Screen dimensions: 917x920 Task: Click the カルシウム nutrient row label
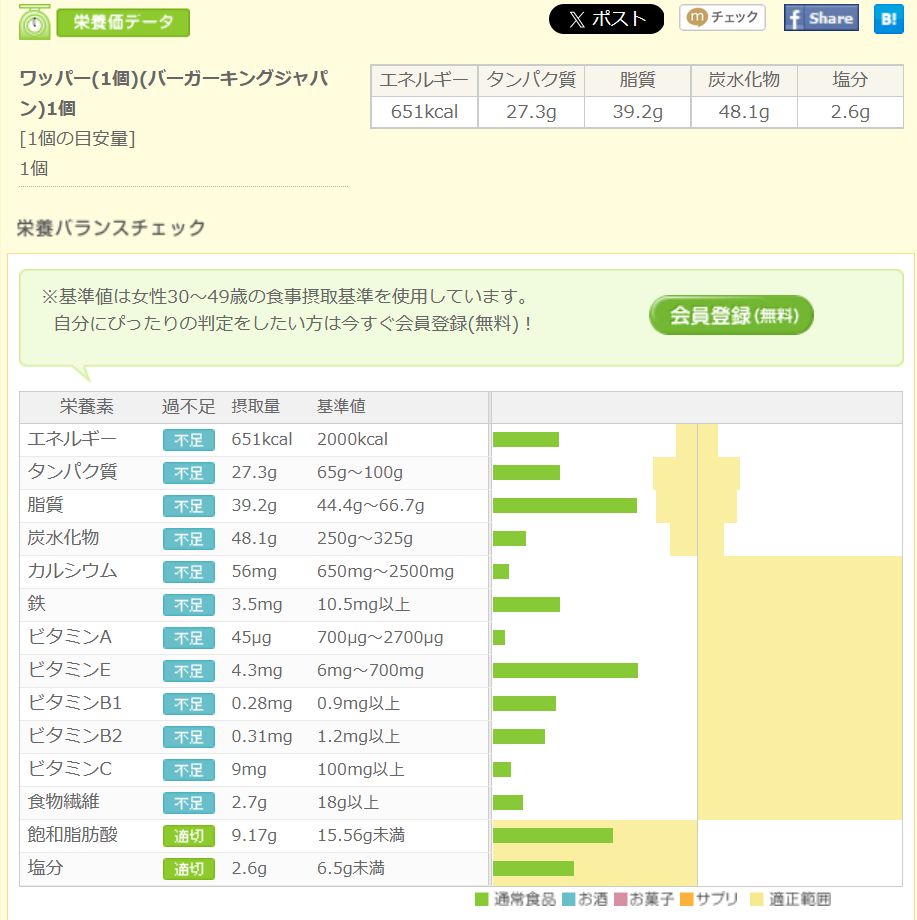coord(73,572)
